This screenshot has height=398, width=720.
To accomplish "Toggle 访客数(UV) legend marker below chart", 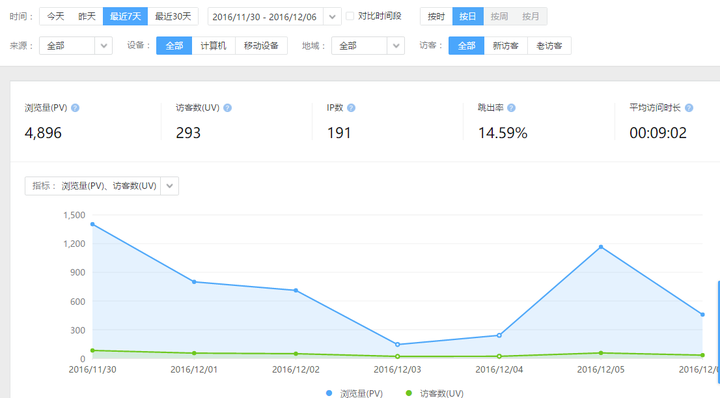I will (x=409, y=393).
